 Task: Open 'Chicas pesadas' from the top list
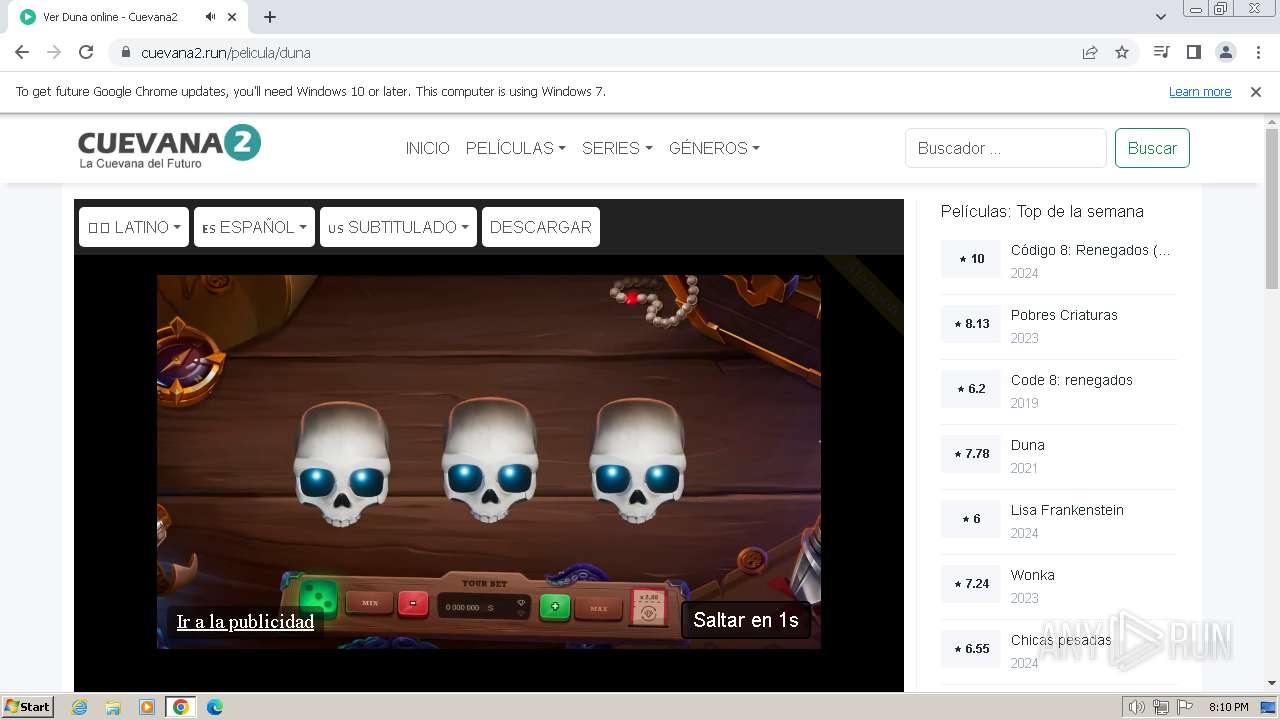1061,640
